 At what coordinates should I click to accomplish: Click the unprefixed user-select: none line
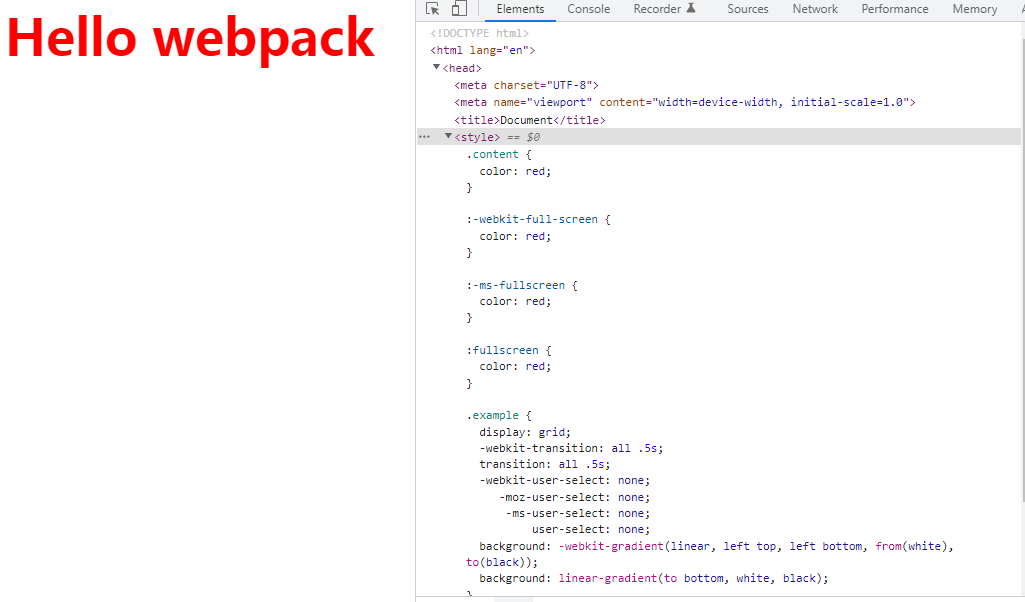click(x=591, y=529)
